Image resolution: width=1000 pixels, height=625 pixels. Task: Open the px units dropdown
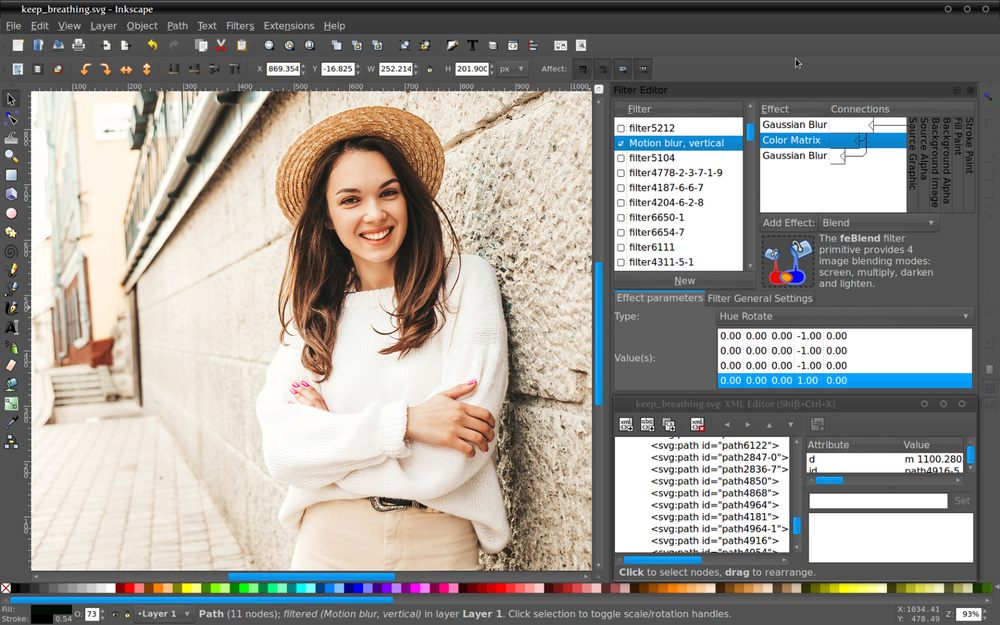click(512, 69)
